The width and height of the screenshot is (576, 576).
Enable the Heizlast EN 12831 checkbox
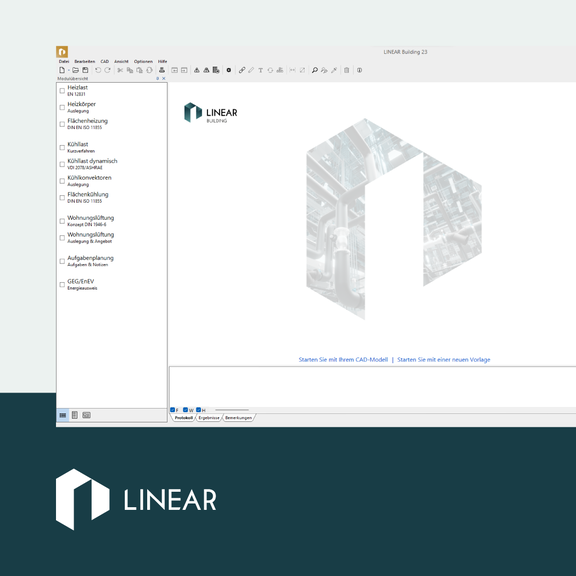tap(62, 91)
